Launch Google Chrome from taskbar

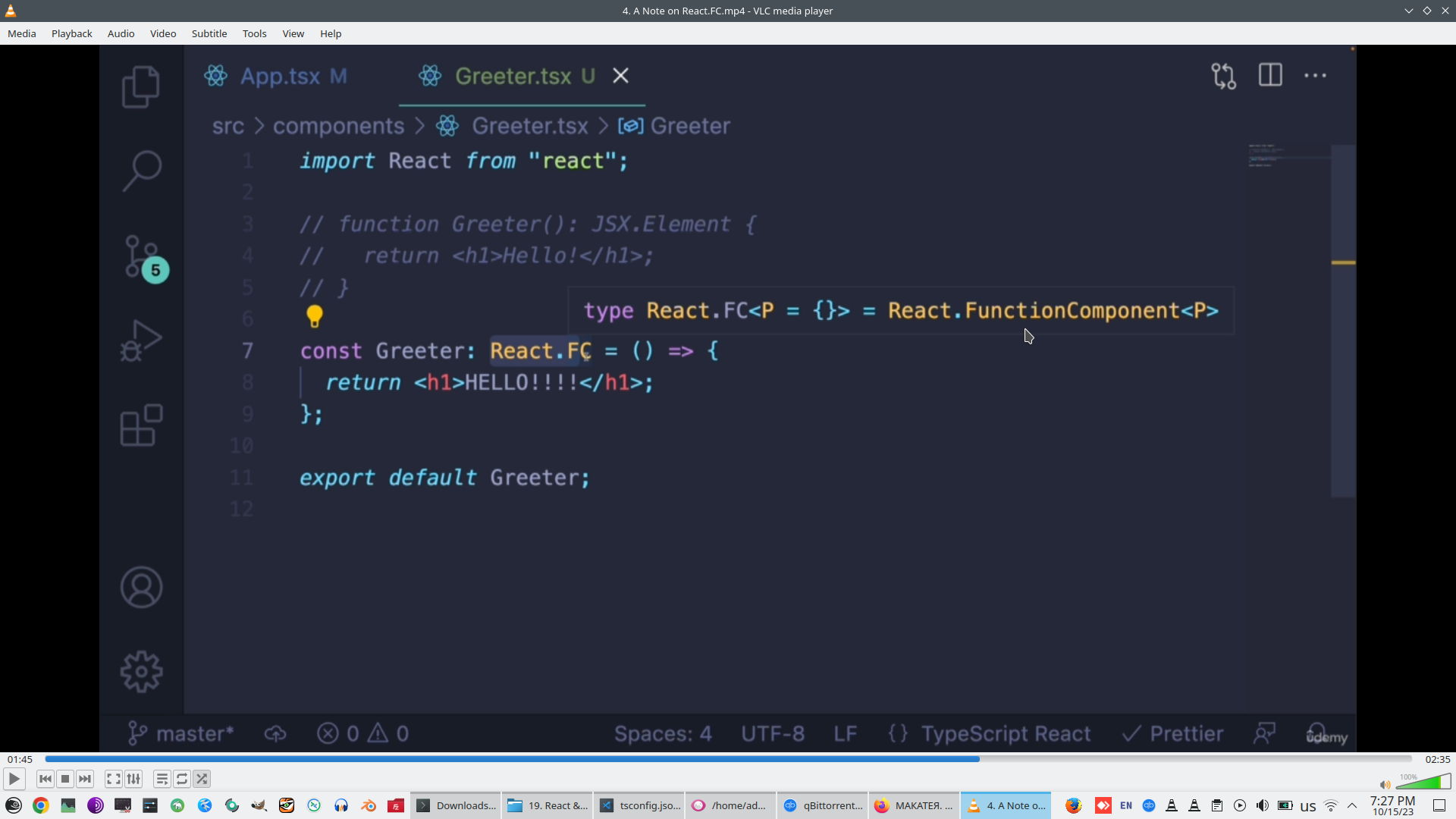pyautogui.click(x=41, y=805)
